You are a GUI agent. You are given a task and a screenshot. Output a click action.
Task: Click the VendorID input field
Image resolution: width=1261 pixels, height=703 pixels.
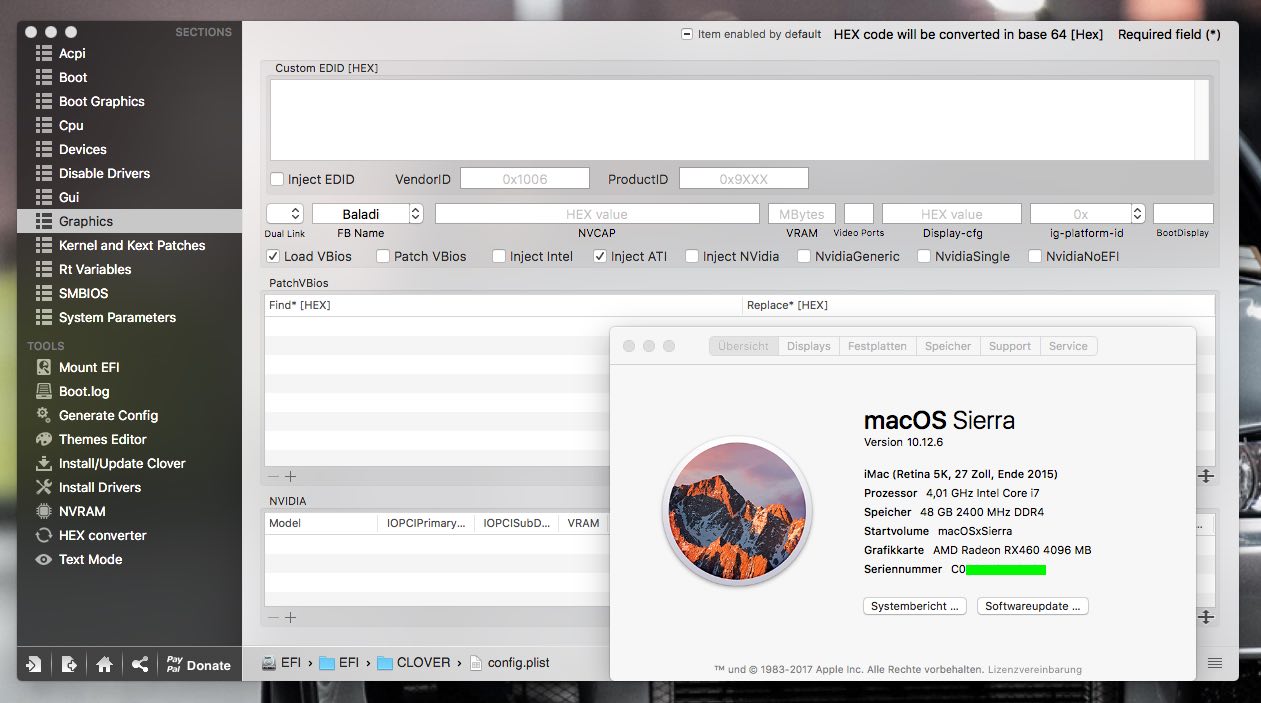pyautogui.click(x=525, y=179)
